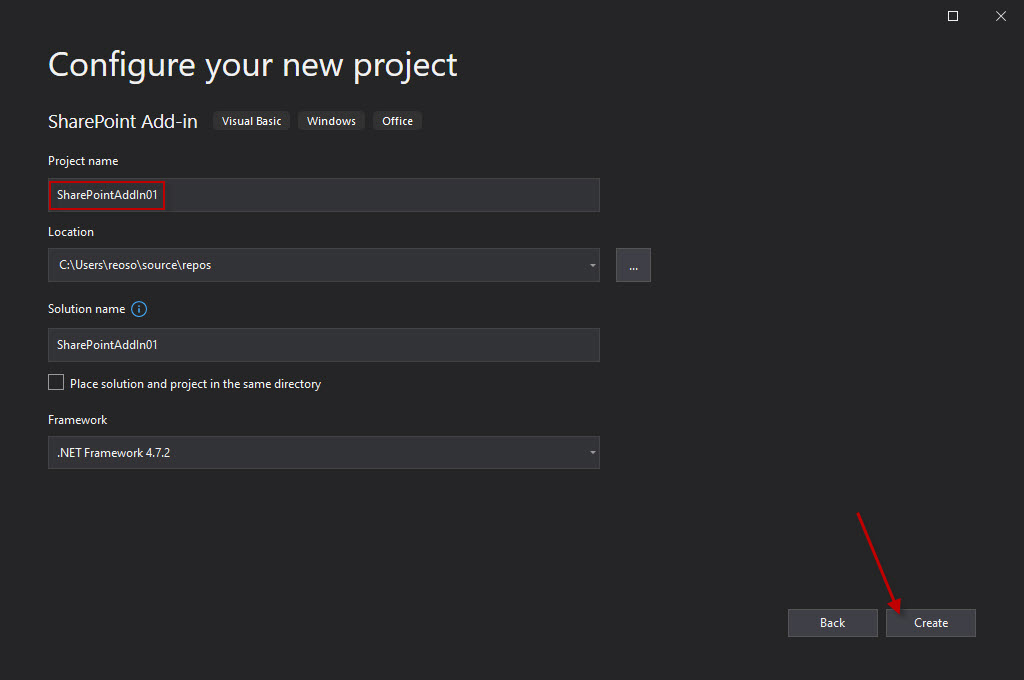Click the SharePoint Add-in template title
Viewport: 1024px width, 680px height.
(x=123, y=121)
